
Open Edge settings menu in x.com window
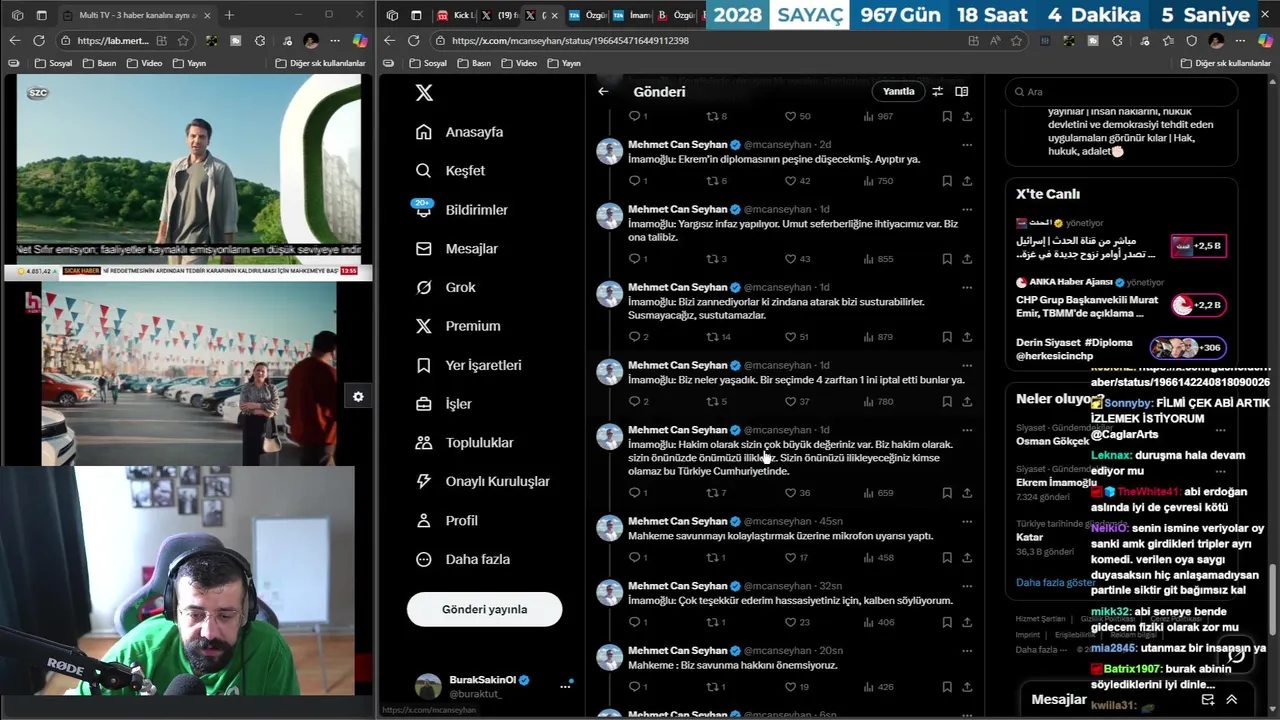[x=1241, y=41]
